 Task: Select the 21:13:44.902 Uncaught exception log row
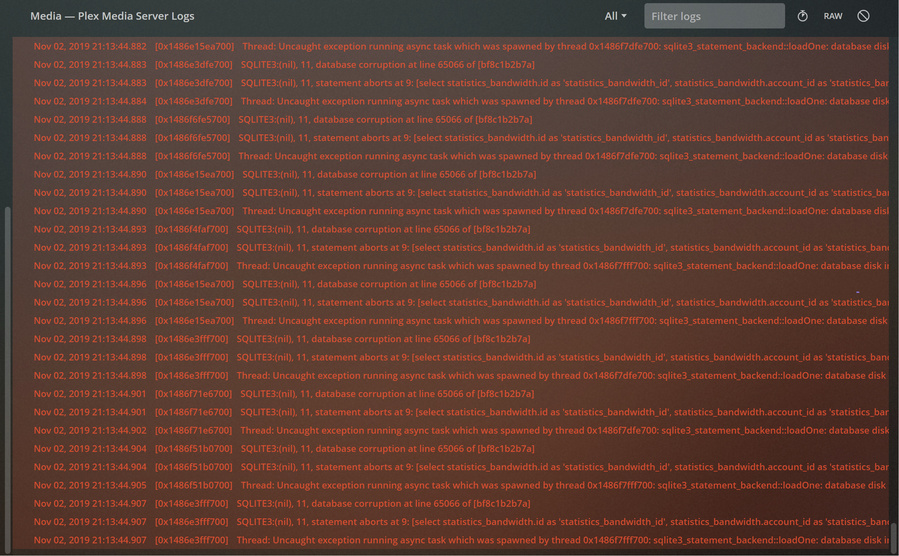pos(451,430)
